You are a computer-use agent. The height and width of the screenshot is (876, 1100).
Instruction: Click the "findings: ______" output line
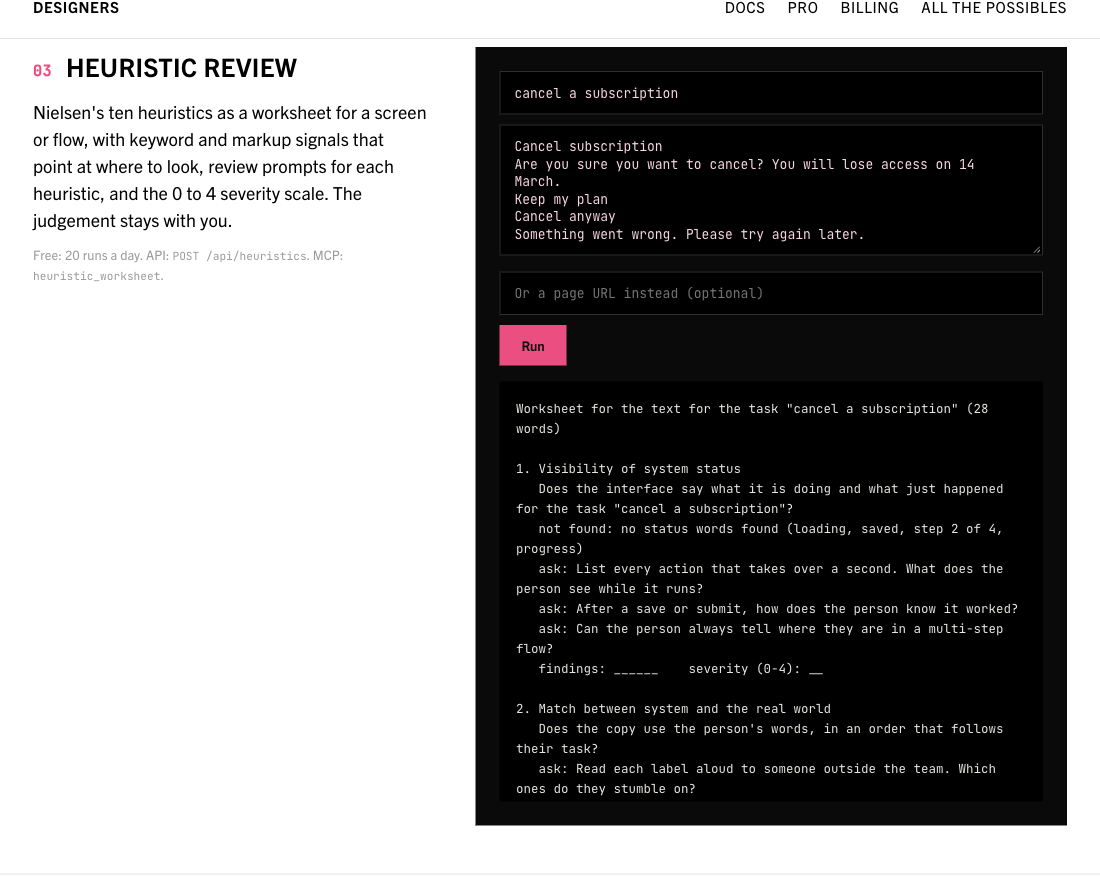[598, 668]
